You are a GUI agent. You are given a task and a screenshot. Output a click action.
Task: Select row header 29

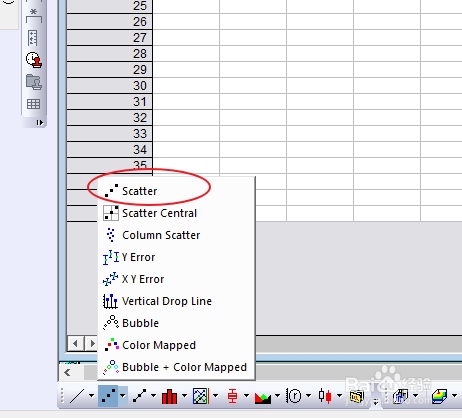coord(109,70)
